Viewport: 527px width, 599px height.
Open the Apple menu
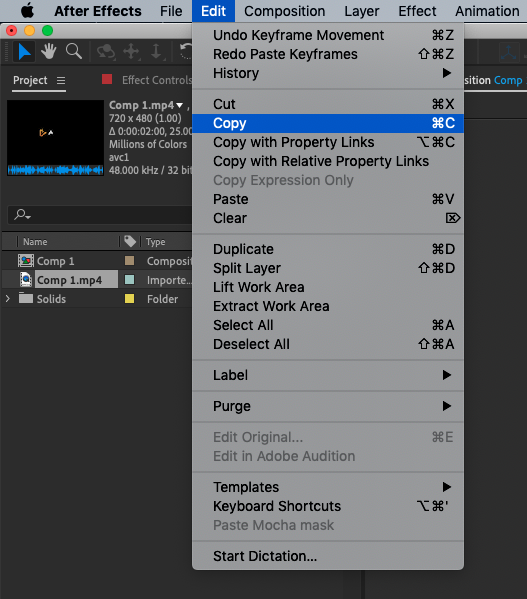coord(27,11)
